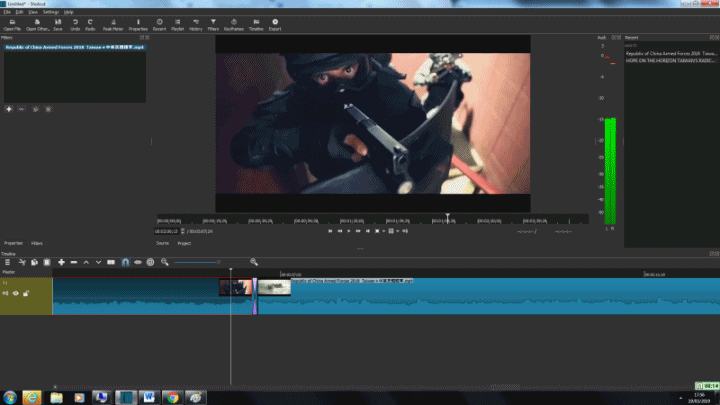Click the timeline cut (scissors) icon

[21, 262]
